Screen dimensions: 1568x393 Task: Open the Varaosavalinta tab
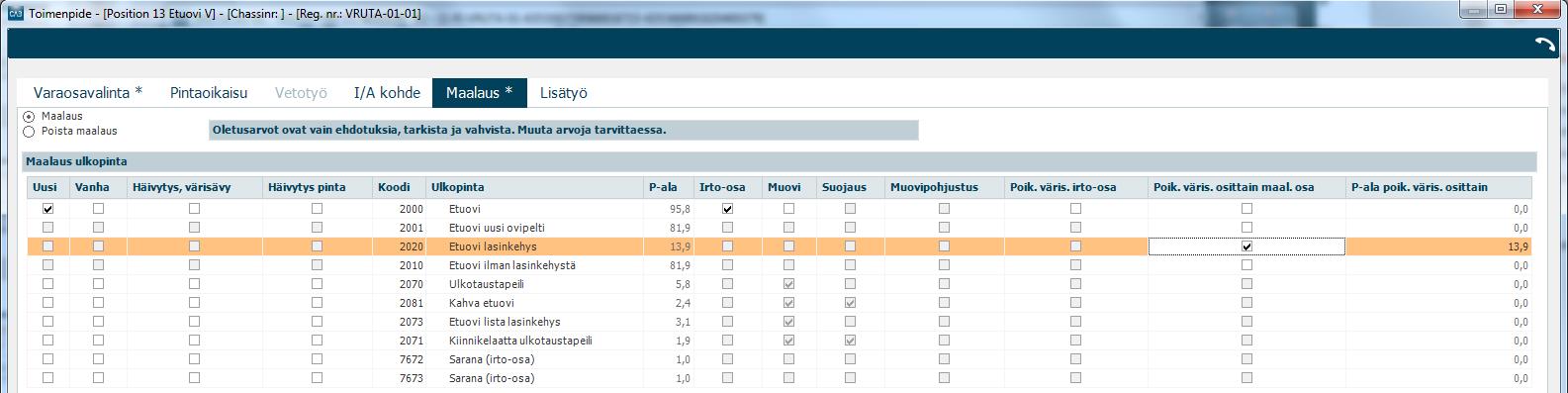[88, 92]
